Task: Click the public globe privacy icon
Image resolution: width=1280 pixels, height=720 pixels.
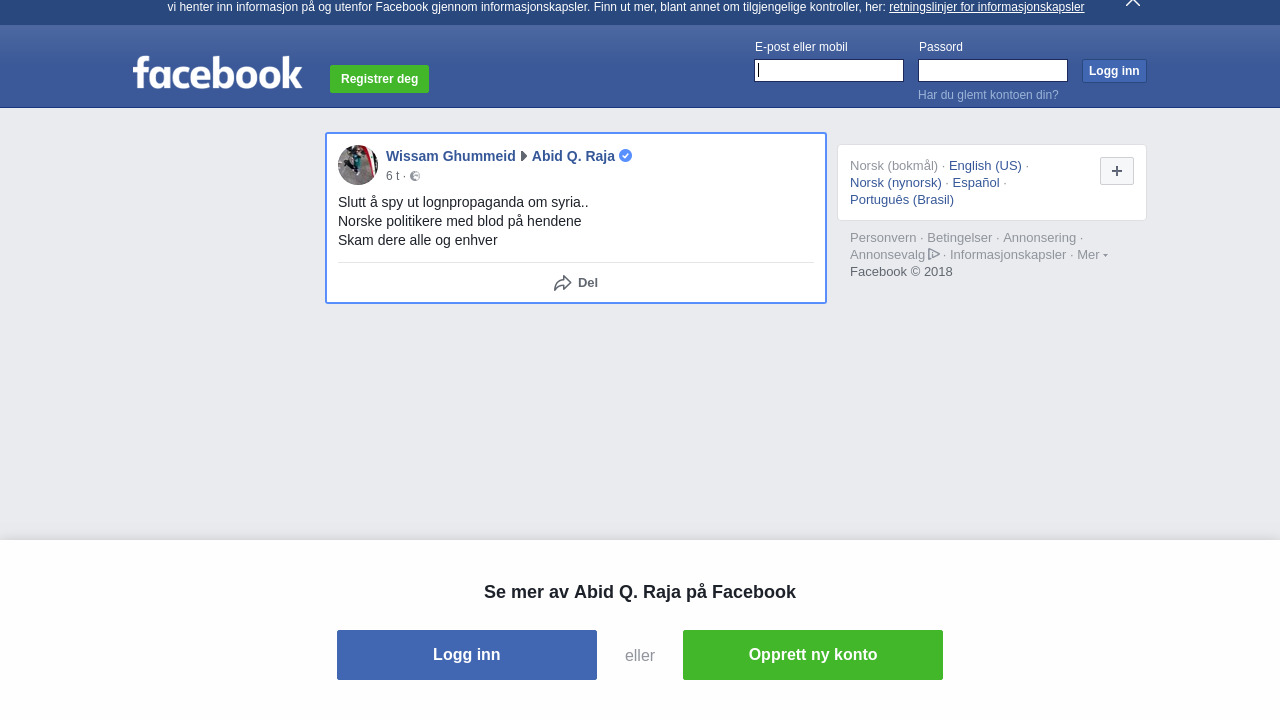Action: (415, 176)
